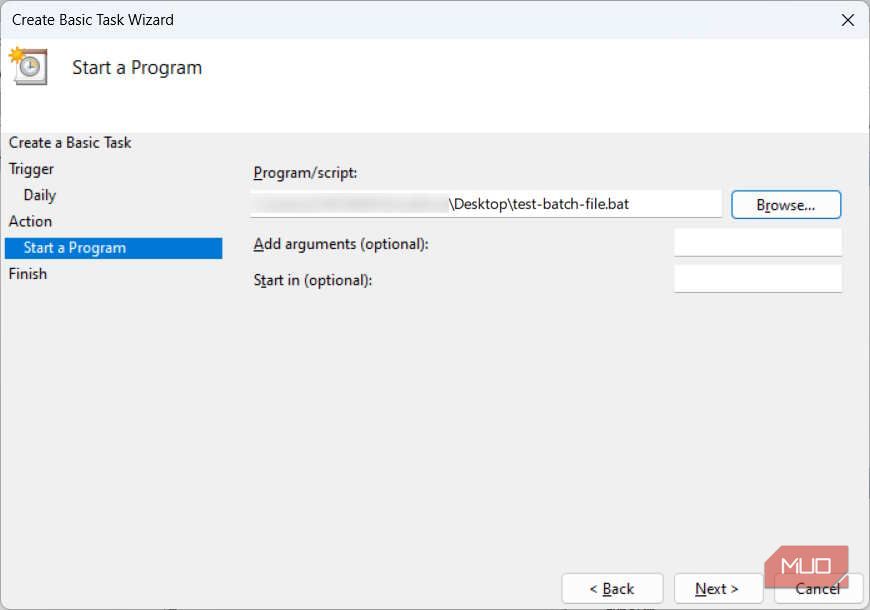
Task: Open the Browse dialog for selecting a program
Action: tap(785, 204)
